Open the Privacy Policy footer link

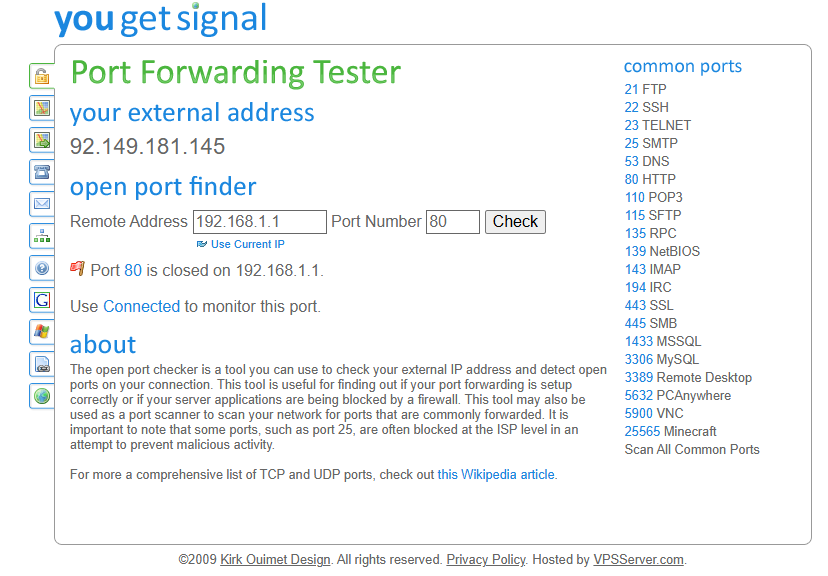[485, 560]
